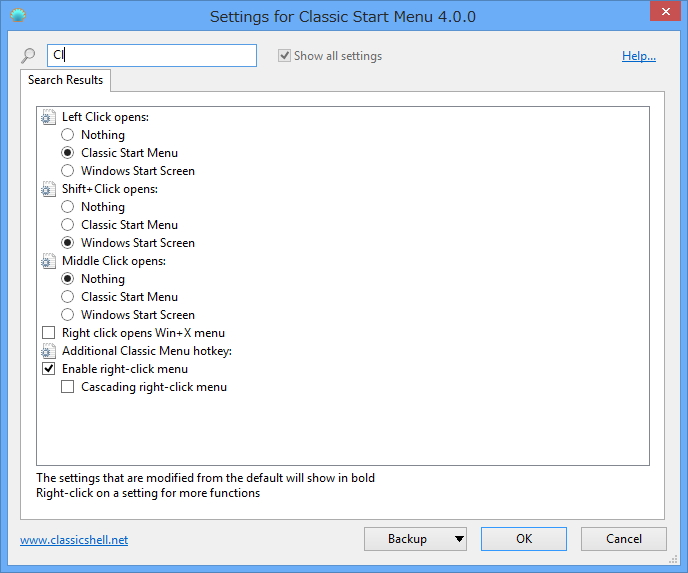Screen dimensions: 688x573
Task: Click the settings icon beside Left Click opens
Action: coord(48,117)
